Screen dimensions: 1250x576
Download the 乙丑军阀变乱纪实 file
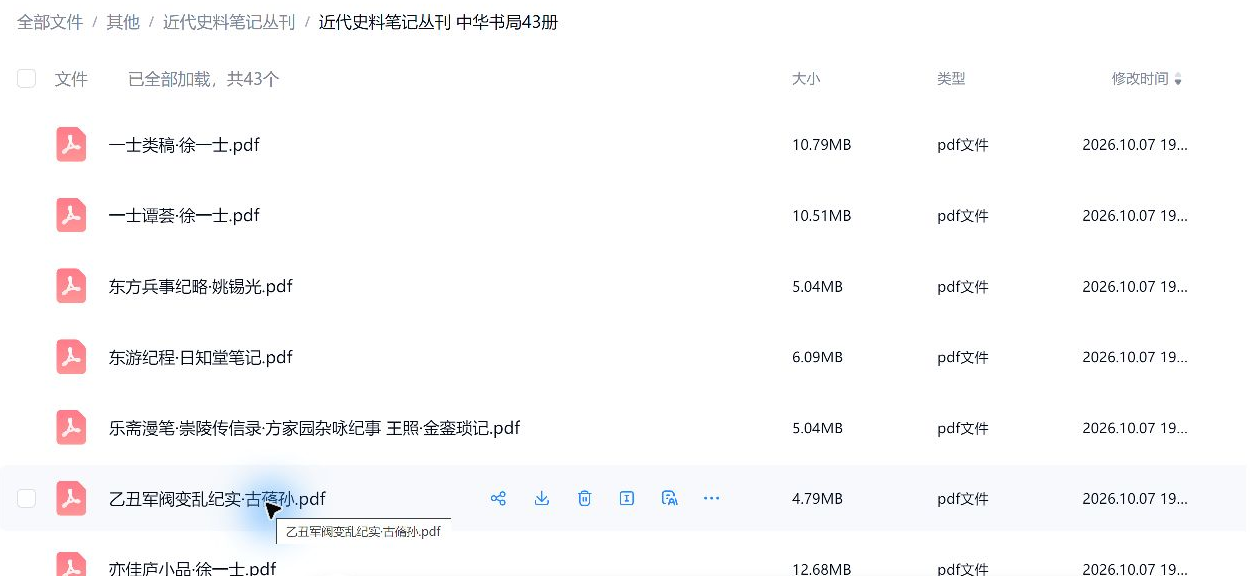click(x=542, y=498)
